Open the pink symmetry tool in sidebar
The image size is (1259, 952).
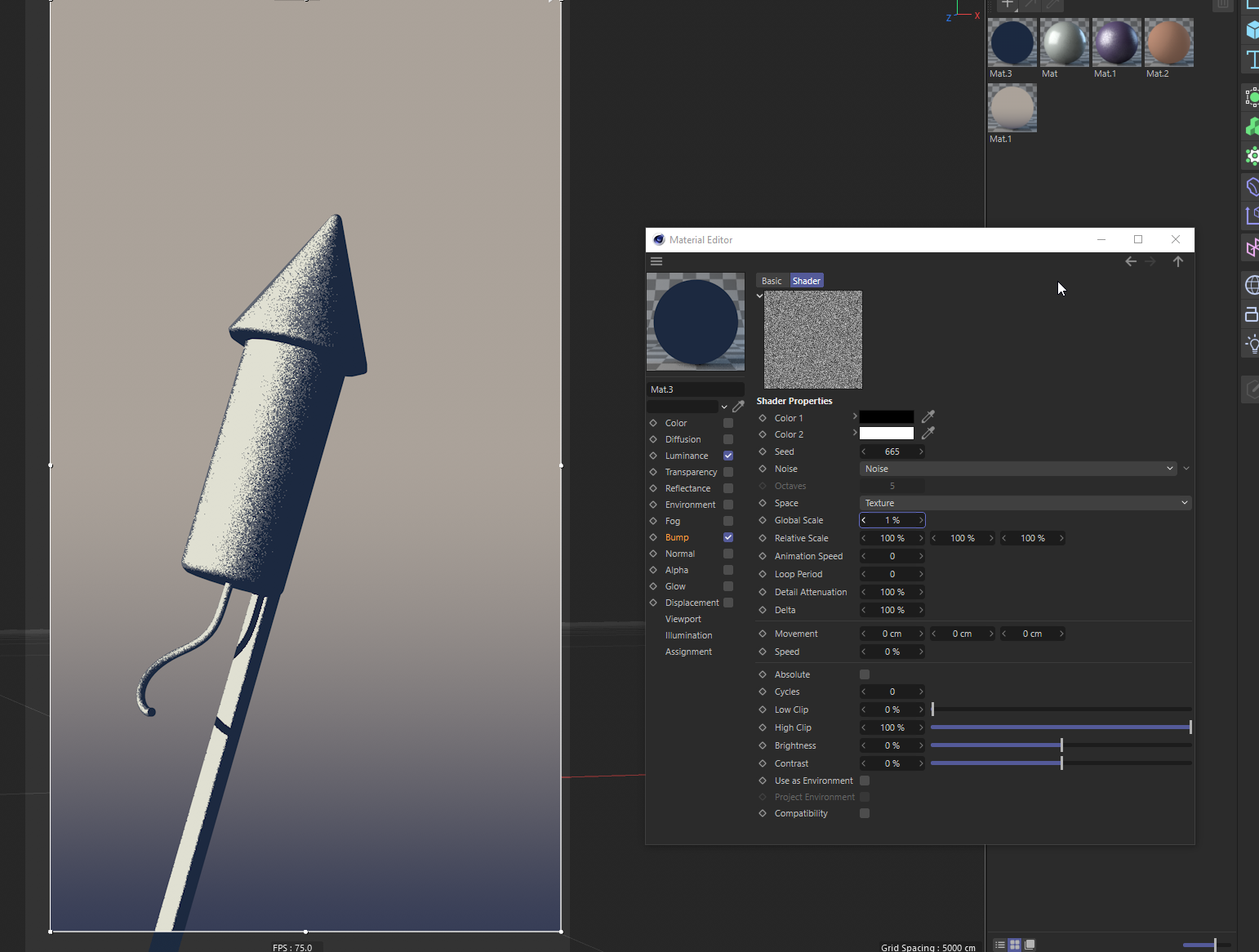(1252, 247)
